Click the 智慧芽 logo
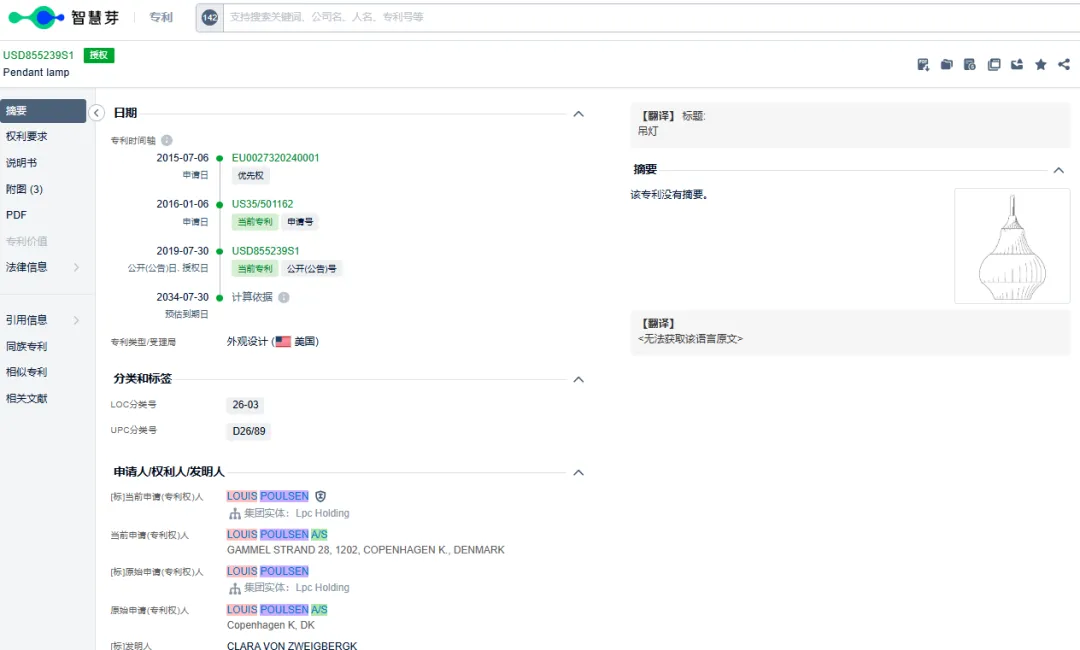Viewport: 1080px width, 650px height. pyautogui.click(x=63, y=17)
